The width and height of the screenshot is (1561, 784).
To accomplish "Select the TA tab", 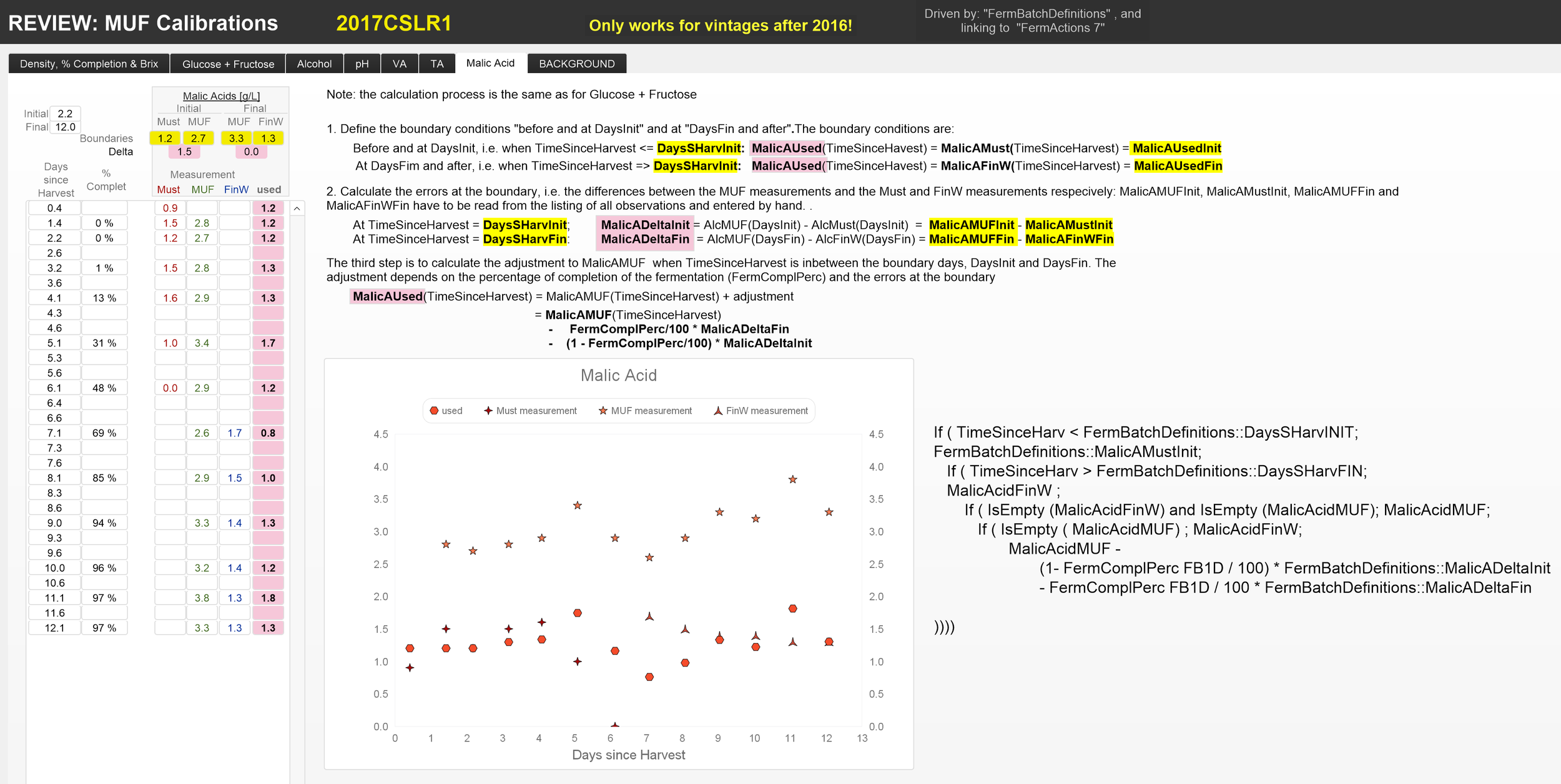I will tap(437, 64).
